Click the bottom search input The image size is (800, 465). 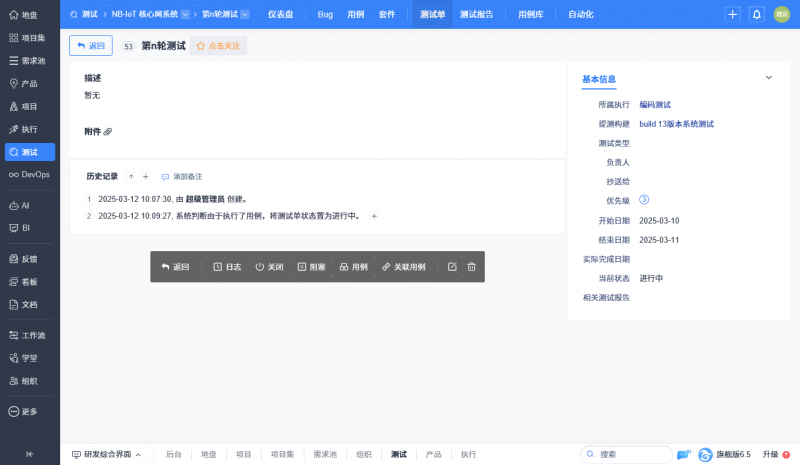(x=627, y=454)
